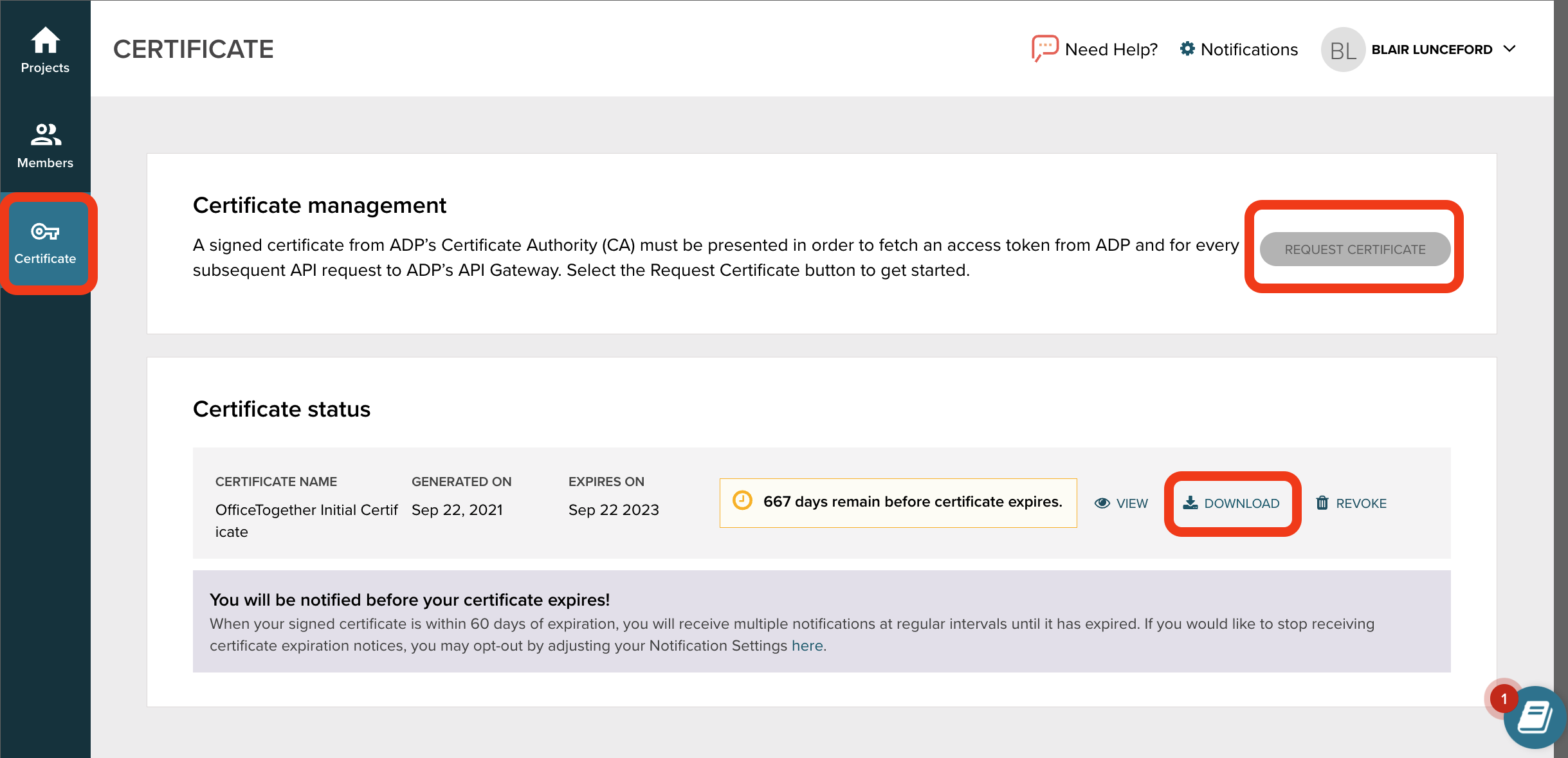Click the Need Help chat icon

coord(1044,48)
